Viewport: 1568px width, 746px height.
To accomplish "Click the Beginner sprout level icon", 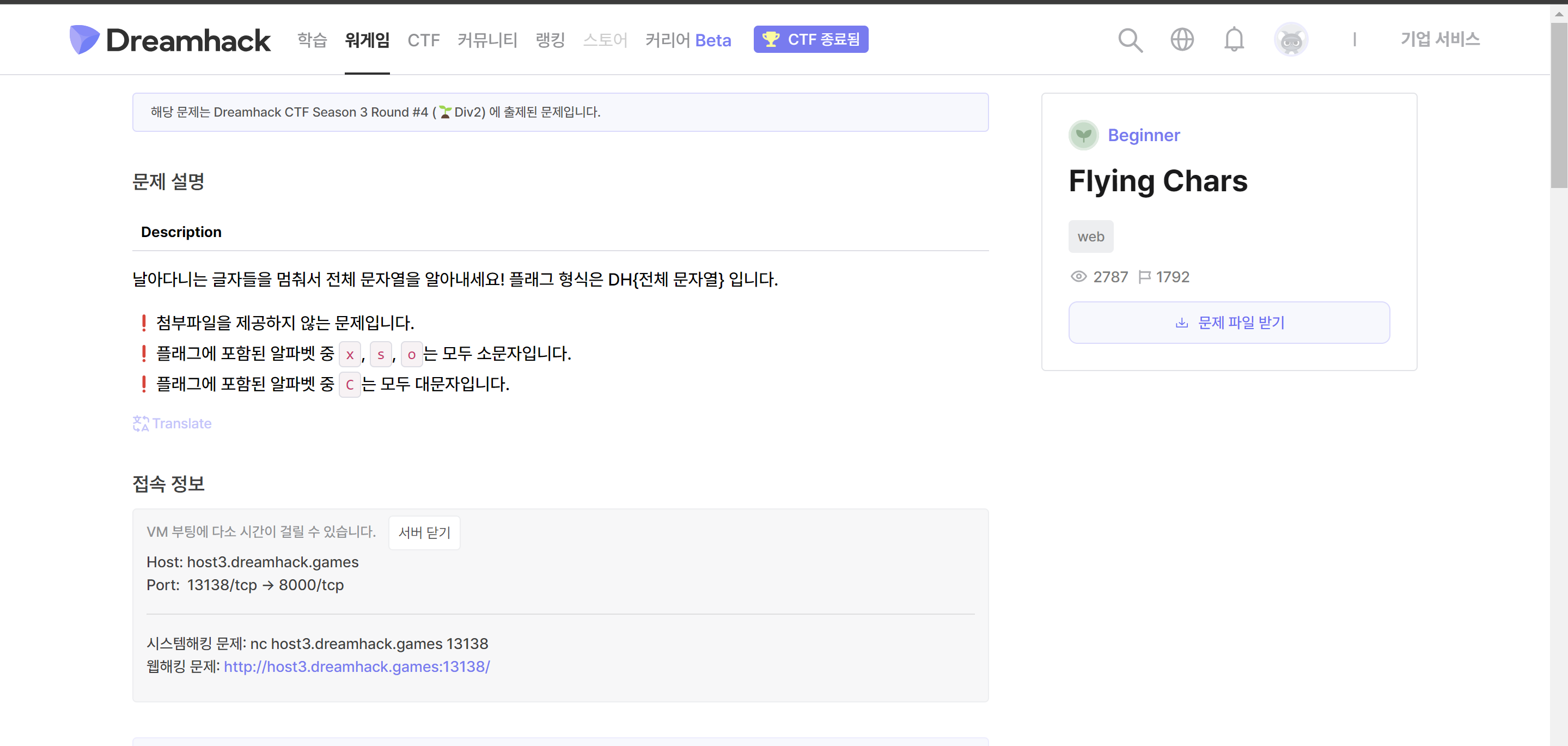I will coord(1083,135).
